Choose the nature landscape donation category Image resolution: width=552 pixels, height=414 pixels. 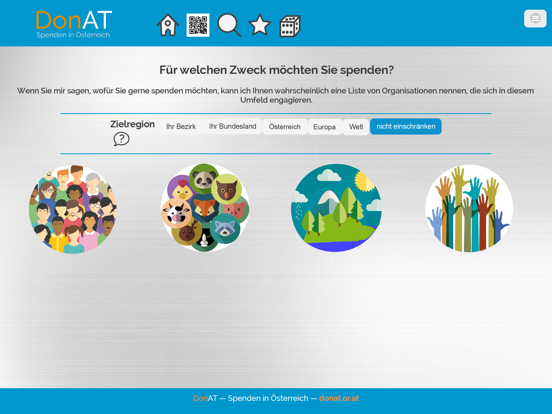(336, 208)
